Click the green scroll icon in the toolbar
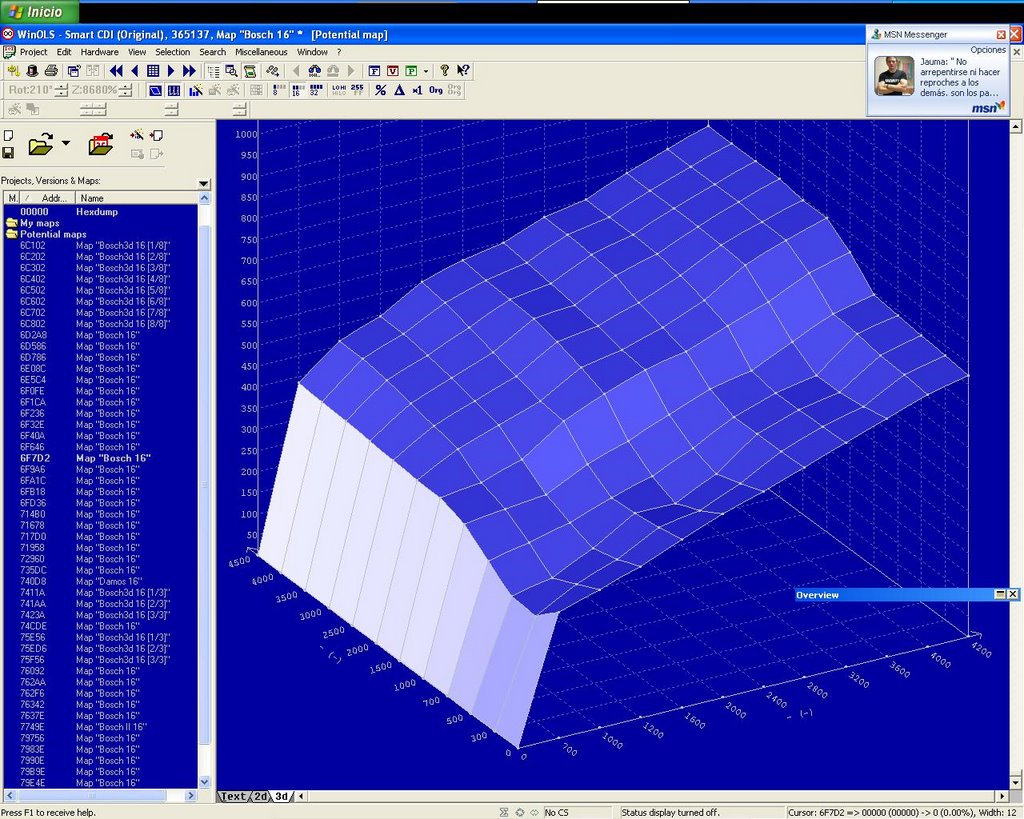This screenshot has width=1024, height=819. tap(249, 71)
